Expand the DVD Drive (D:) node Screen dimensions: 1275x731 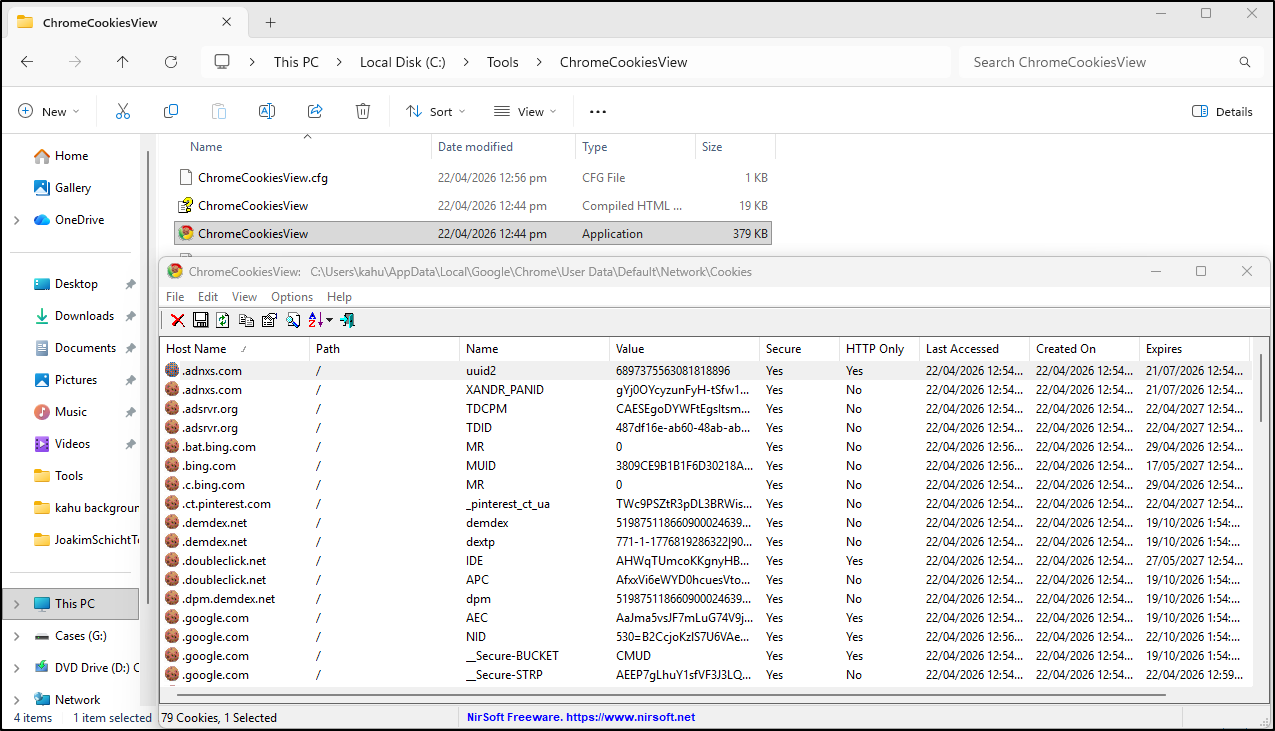(16, 668)
